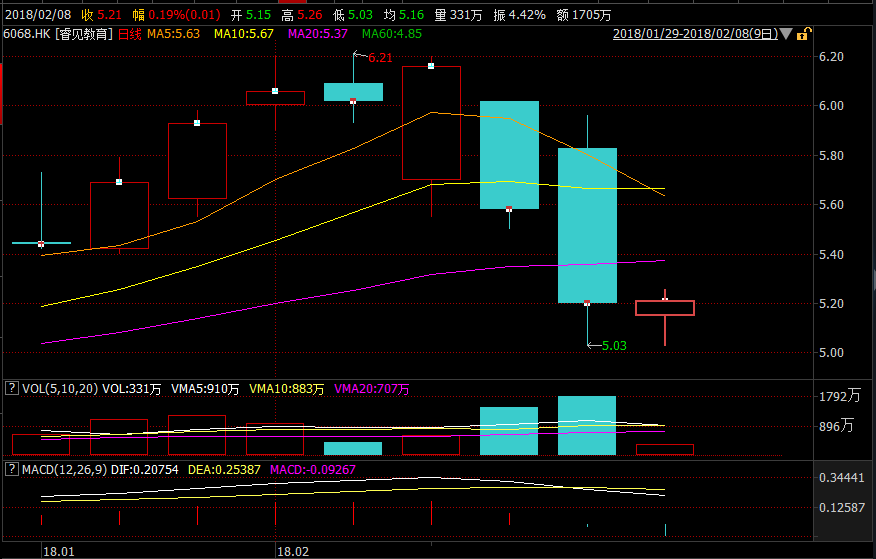This screenshot has height=559, width=876.
Task: Click the tallest cyan volume bar
Action: pos(587,425)
